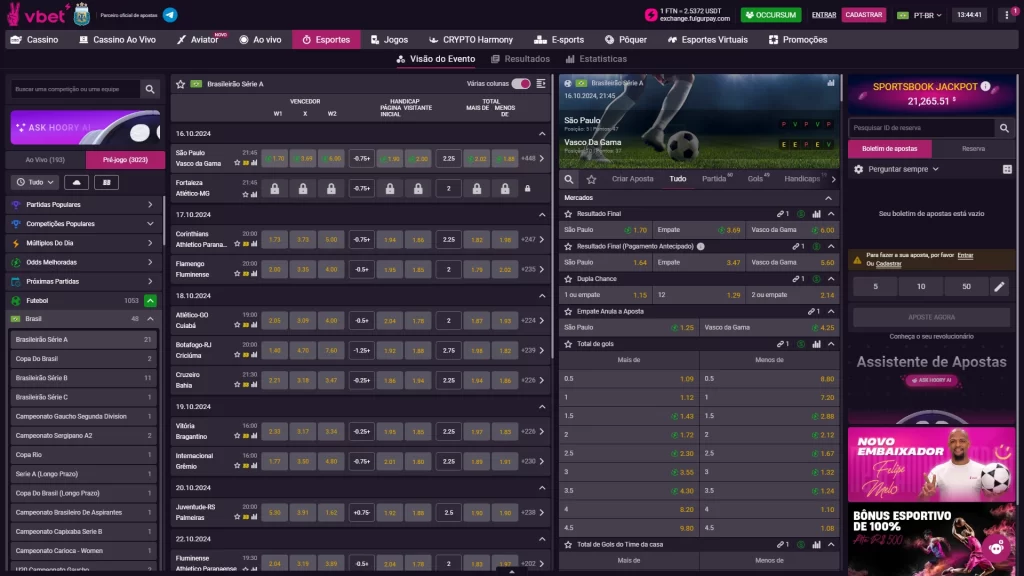
Task: Open the Tudo time filter dropdown
Action: pyautogui.click(x=35, y=182)
